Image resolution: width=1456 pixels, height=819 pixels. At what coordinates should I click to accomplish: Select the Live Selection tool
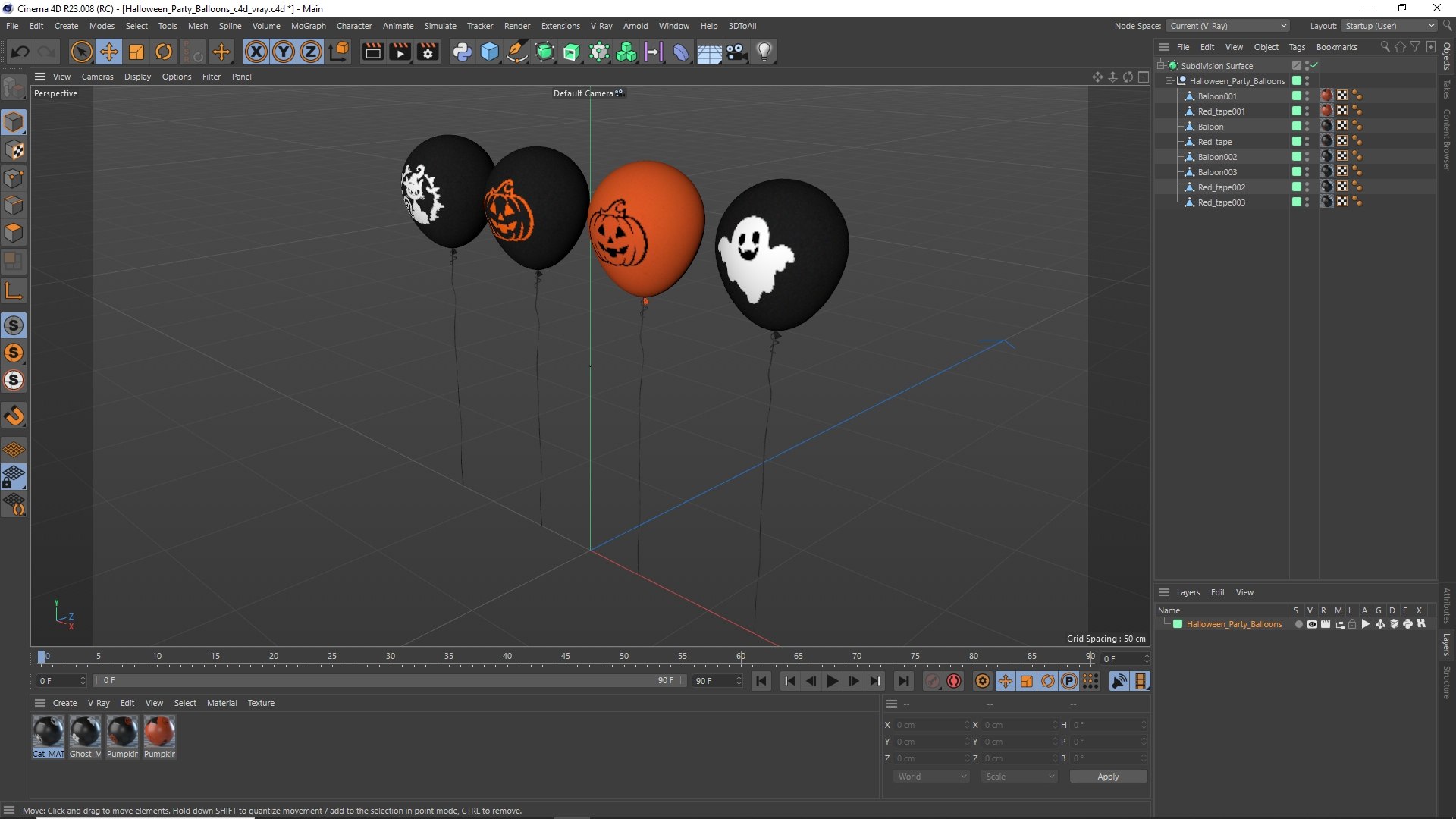click(81, 52)
